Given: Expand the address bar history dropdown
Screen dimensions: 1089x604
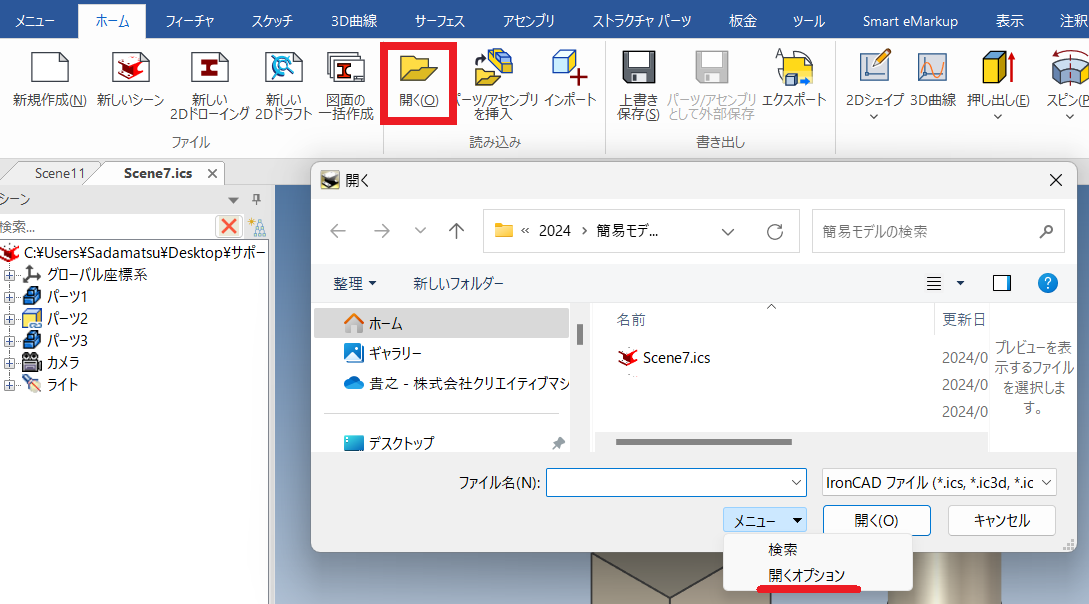Looking at the screenshot, I should pos(728,231).
